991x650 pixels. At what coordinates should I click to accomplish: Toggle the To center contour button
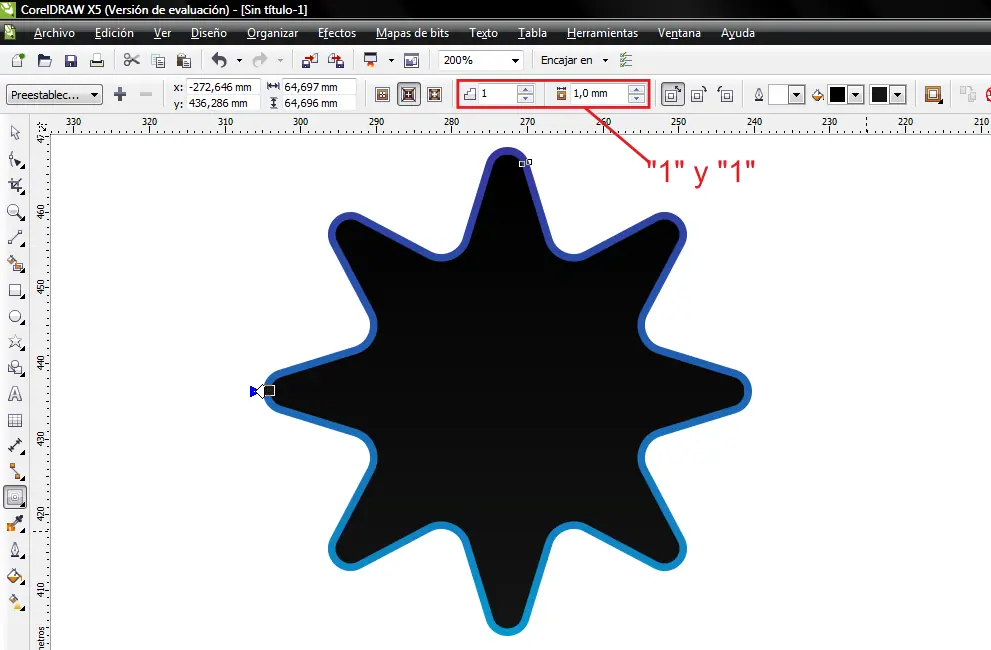[x=382, y=95]
